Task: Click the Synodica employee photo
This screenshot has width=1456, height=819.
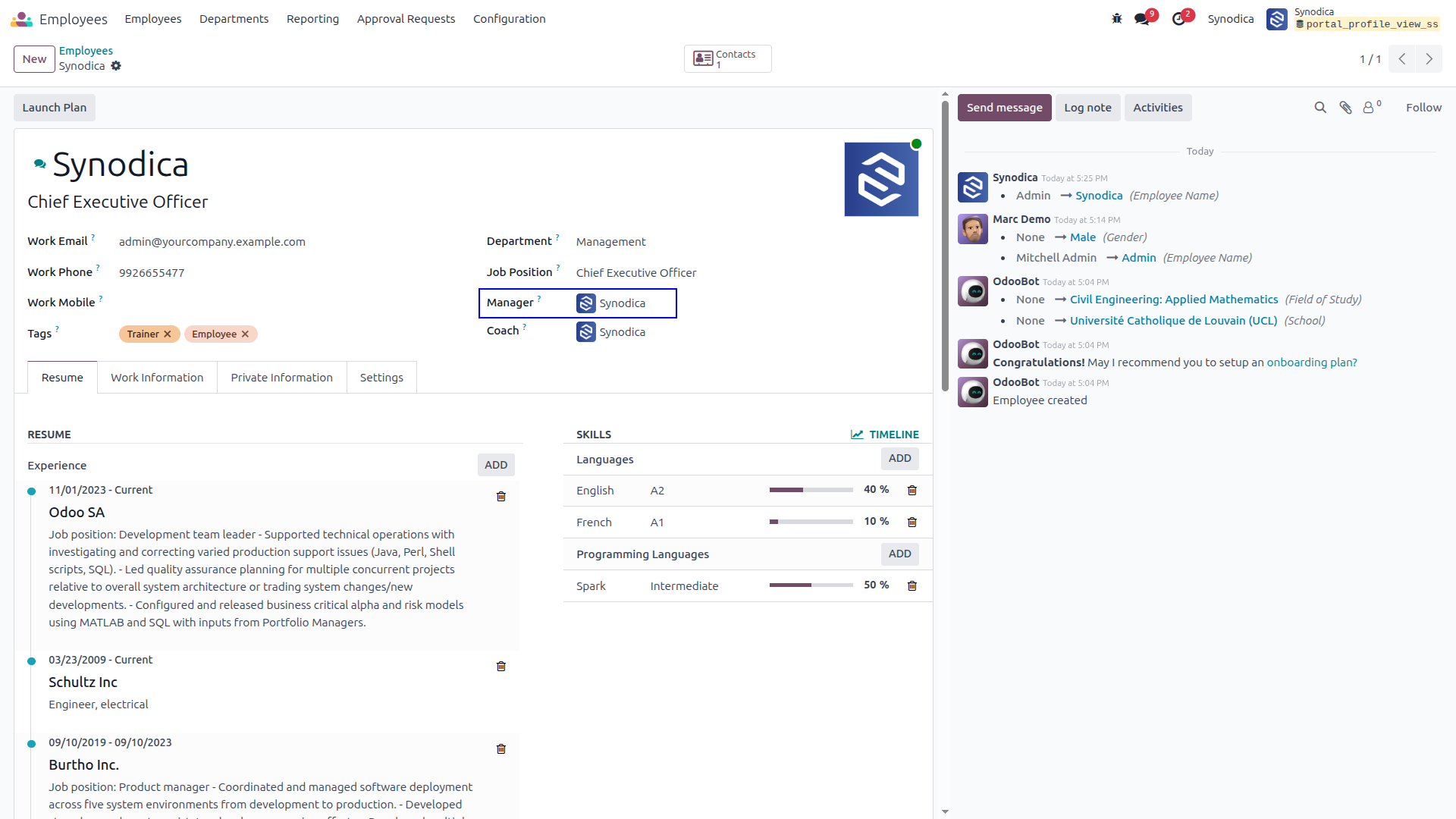Action: 881,179
